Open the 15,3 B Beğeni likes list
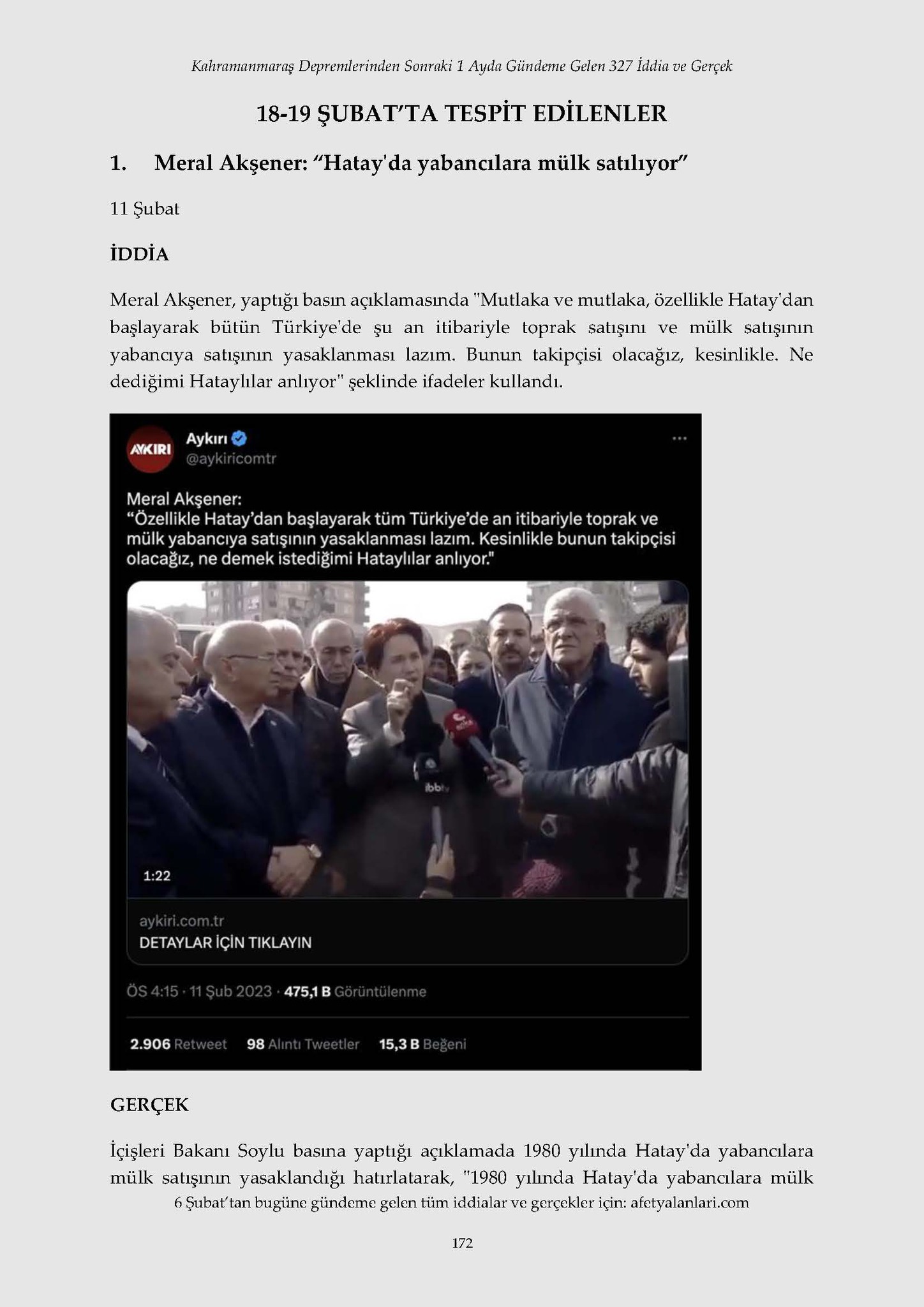This screenshot has height=1307, width=924. click(x=422, y=1044)
